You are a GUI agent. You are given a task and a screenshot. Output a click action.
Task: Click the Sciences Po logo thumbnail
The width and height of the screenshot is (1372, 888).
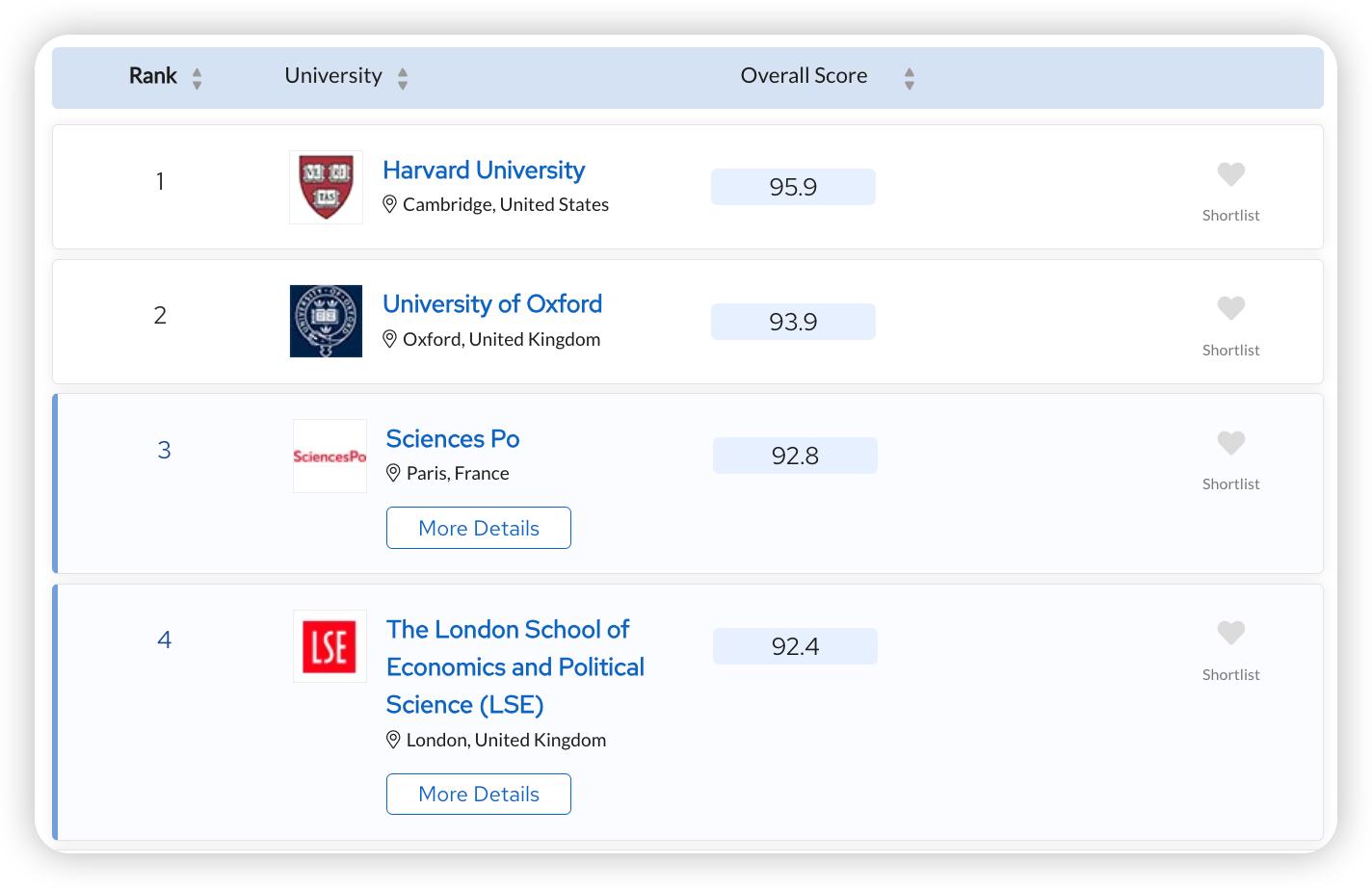coord(330,456)
